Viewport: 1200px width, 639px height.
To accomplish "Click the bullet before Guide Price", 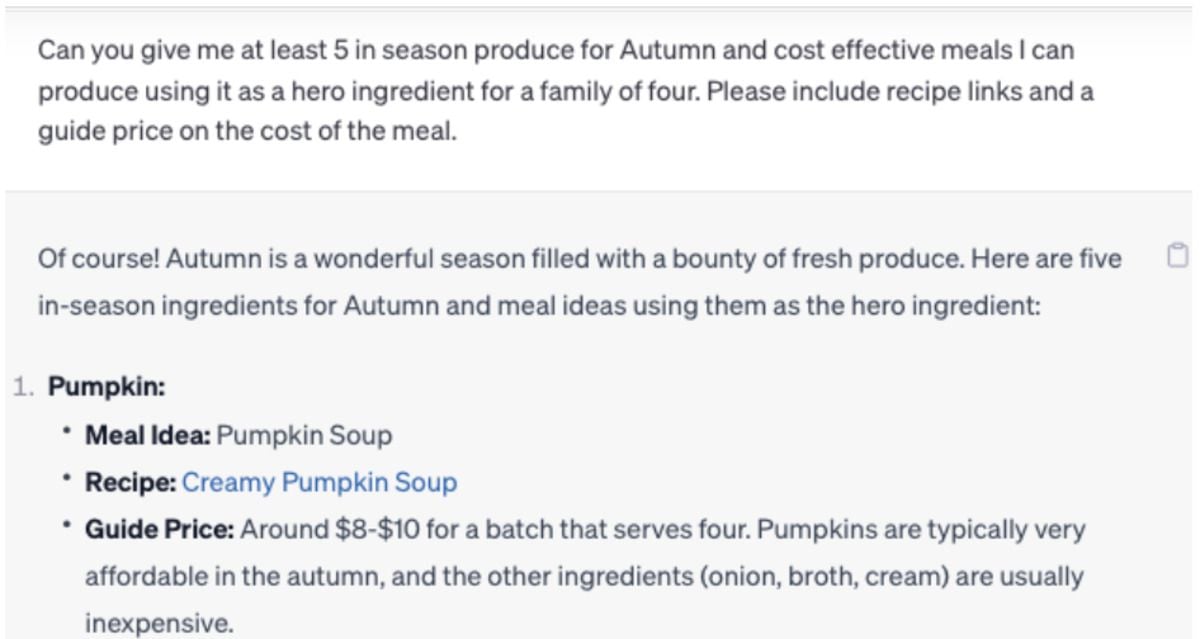I will pos(66,528).
